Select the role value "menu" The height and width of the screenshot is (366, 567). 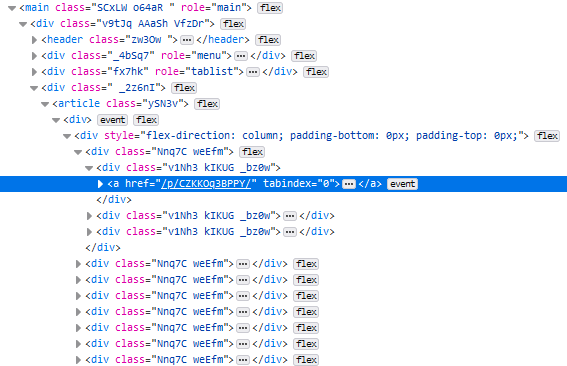click(x=208, y=55)
